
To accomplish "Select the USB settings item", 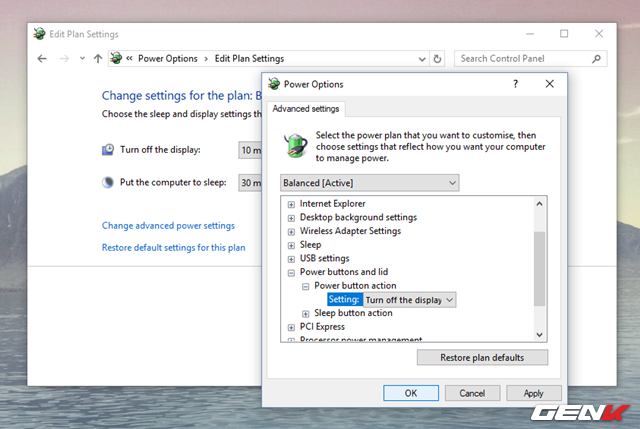I will pyautogui.click(x=324, y=258).
